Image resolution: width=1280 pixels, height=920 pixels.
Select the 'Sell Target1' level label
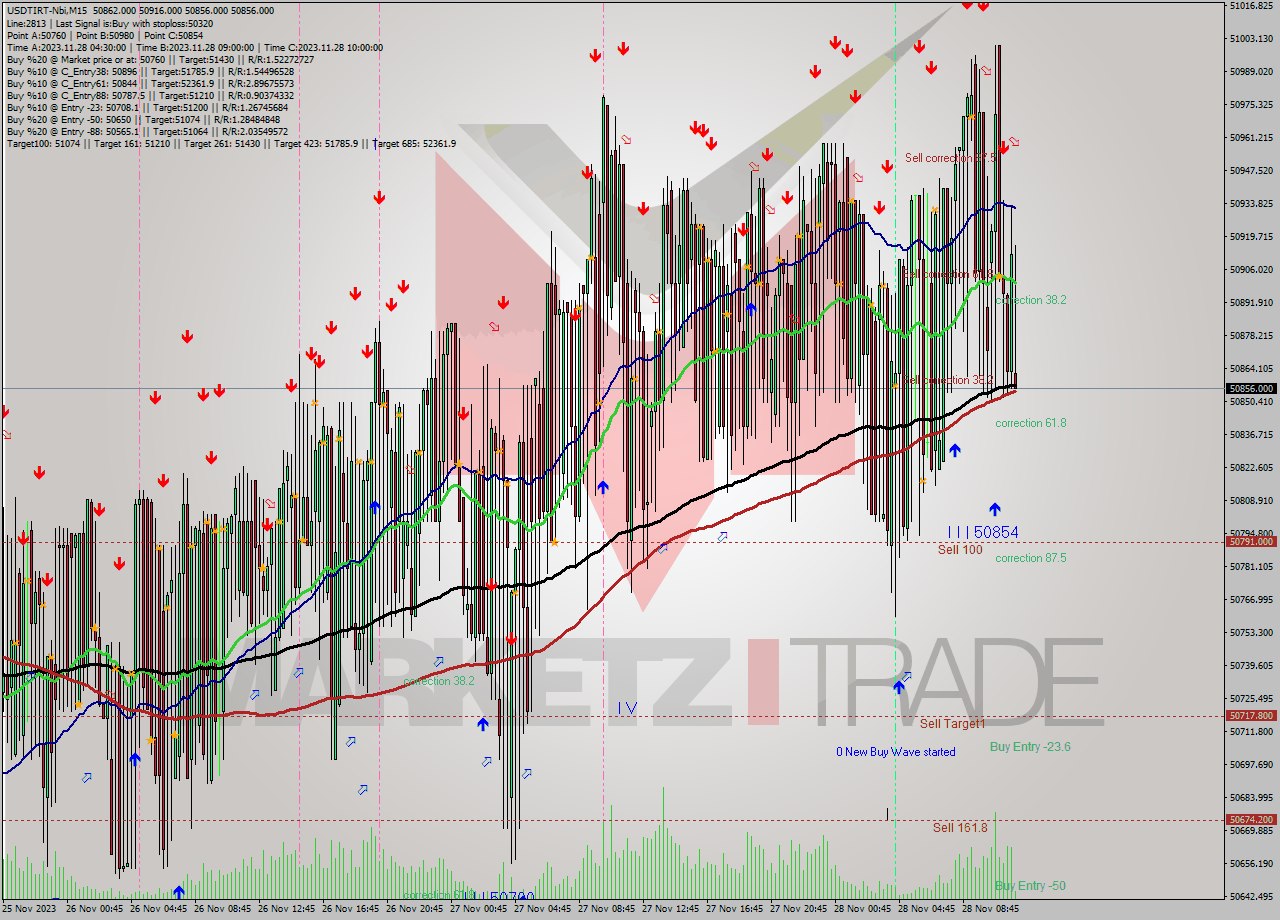952,724
